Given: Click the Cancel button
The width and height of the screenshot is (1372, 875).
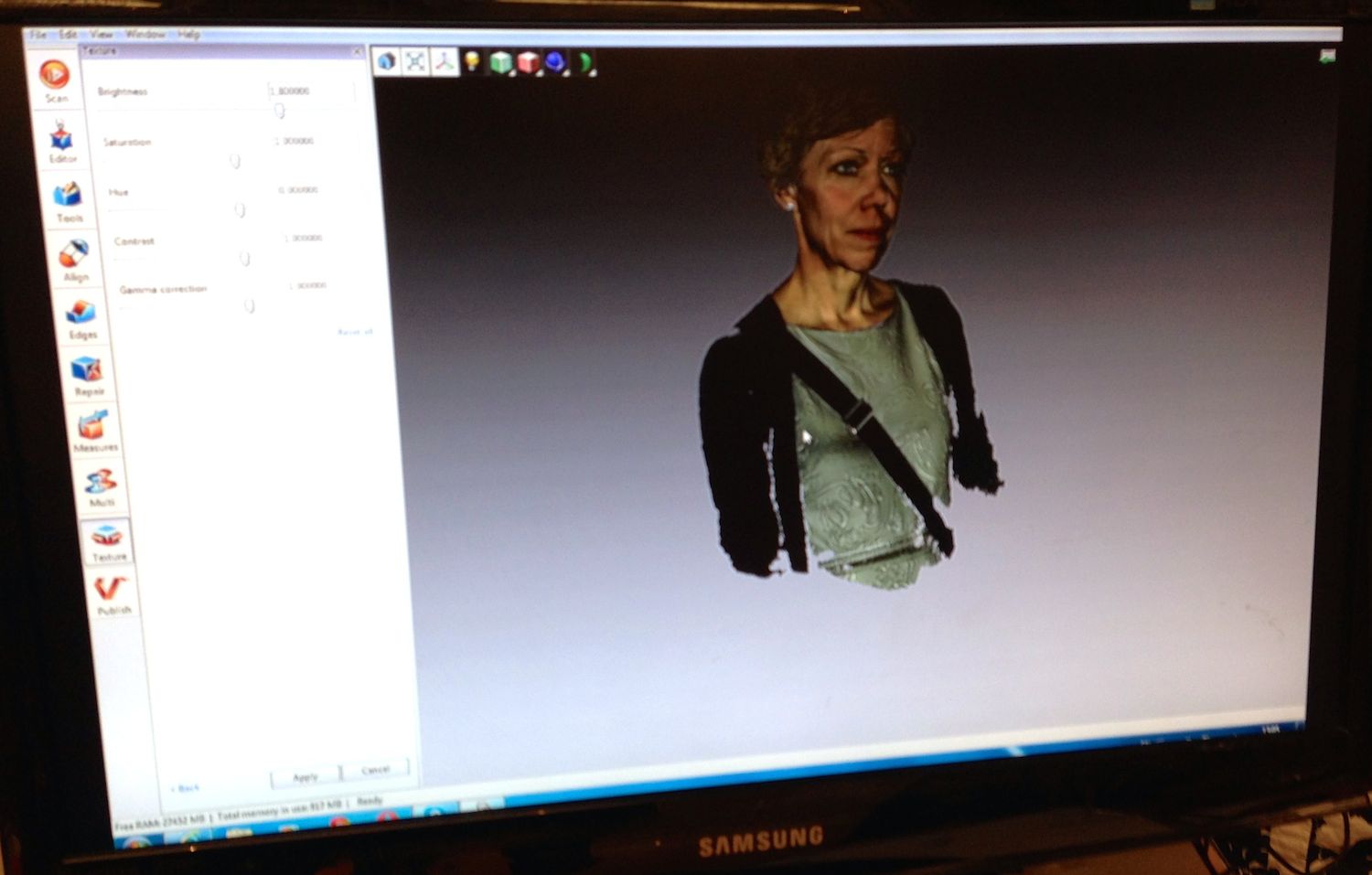Looking at the screenshot, I should tap(375, 770).
